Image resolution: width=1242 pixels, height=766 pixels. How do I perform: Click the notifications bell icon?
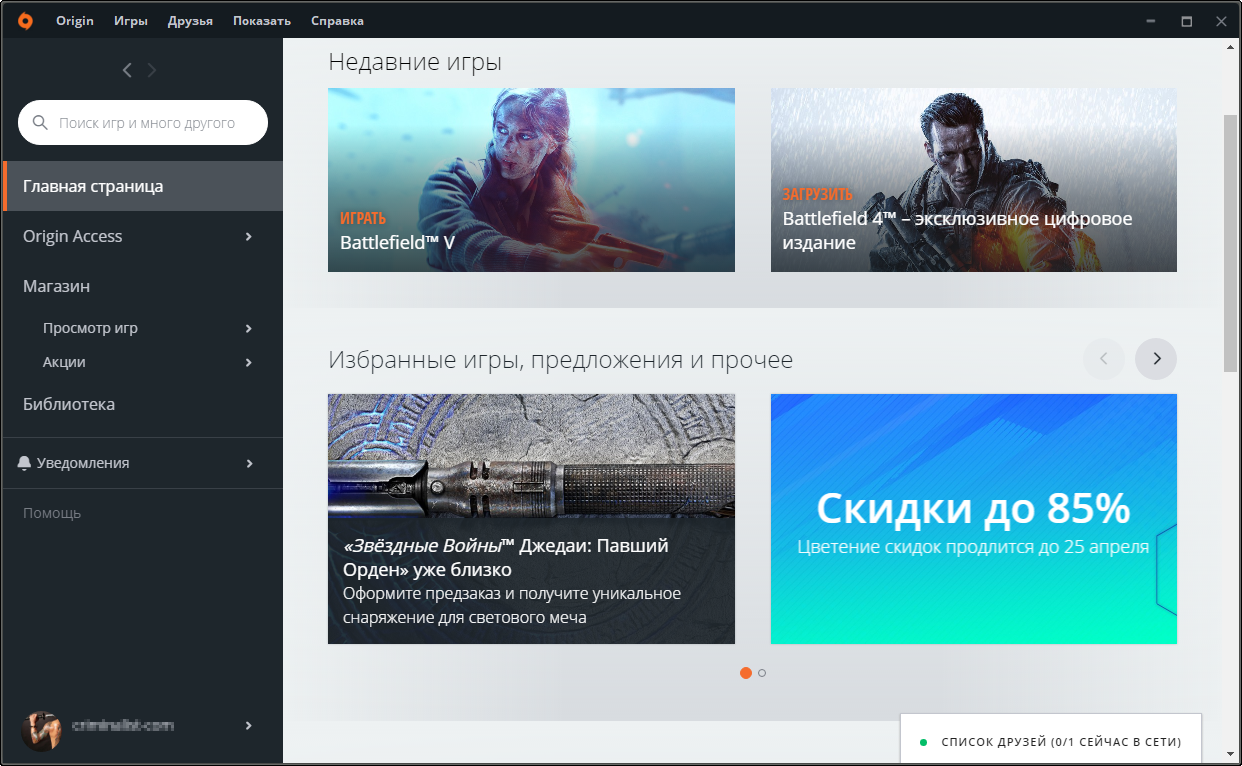pos(24,463)
